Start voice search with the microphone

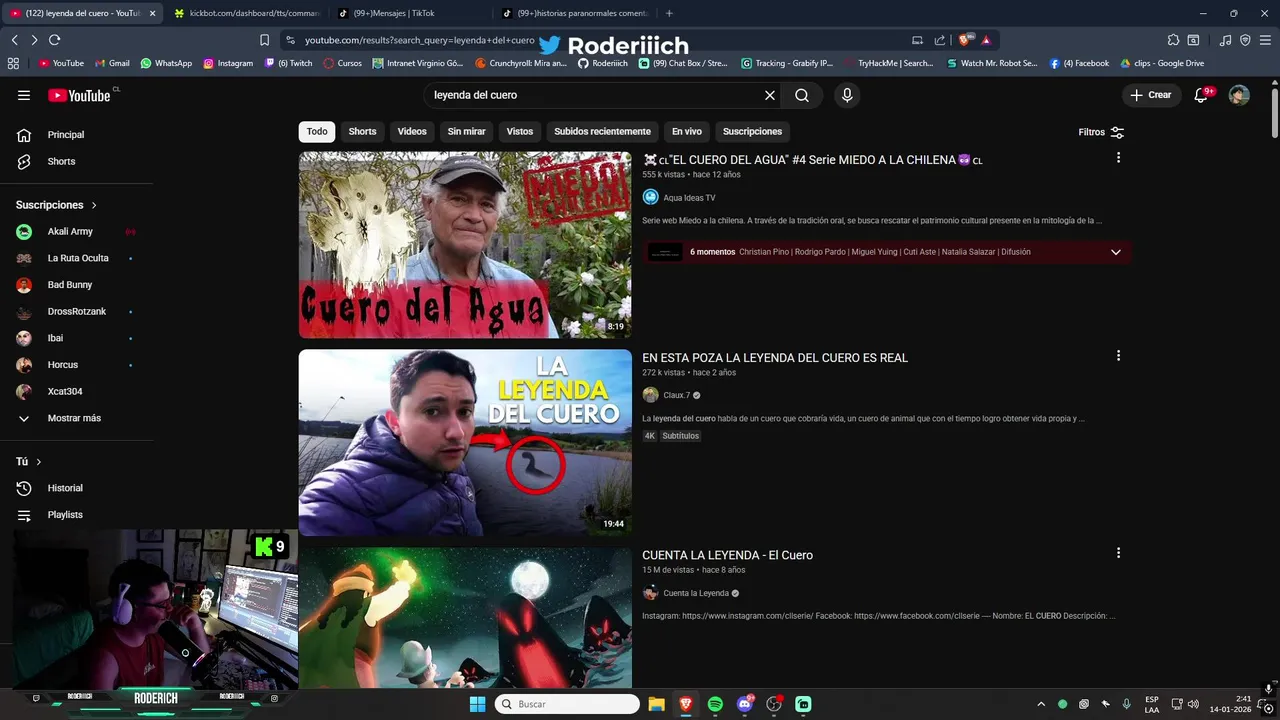coord(847,95)
